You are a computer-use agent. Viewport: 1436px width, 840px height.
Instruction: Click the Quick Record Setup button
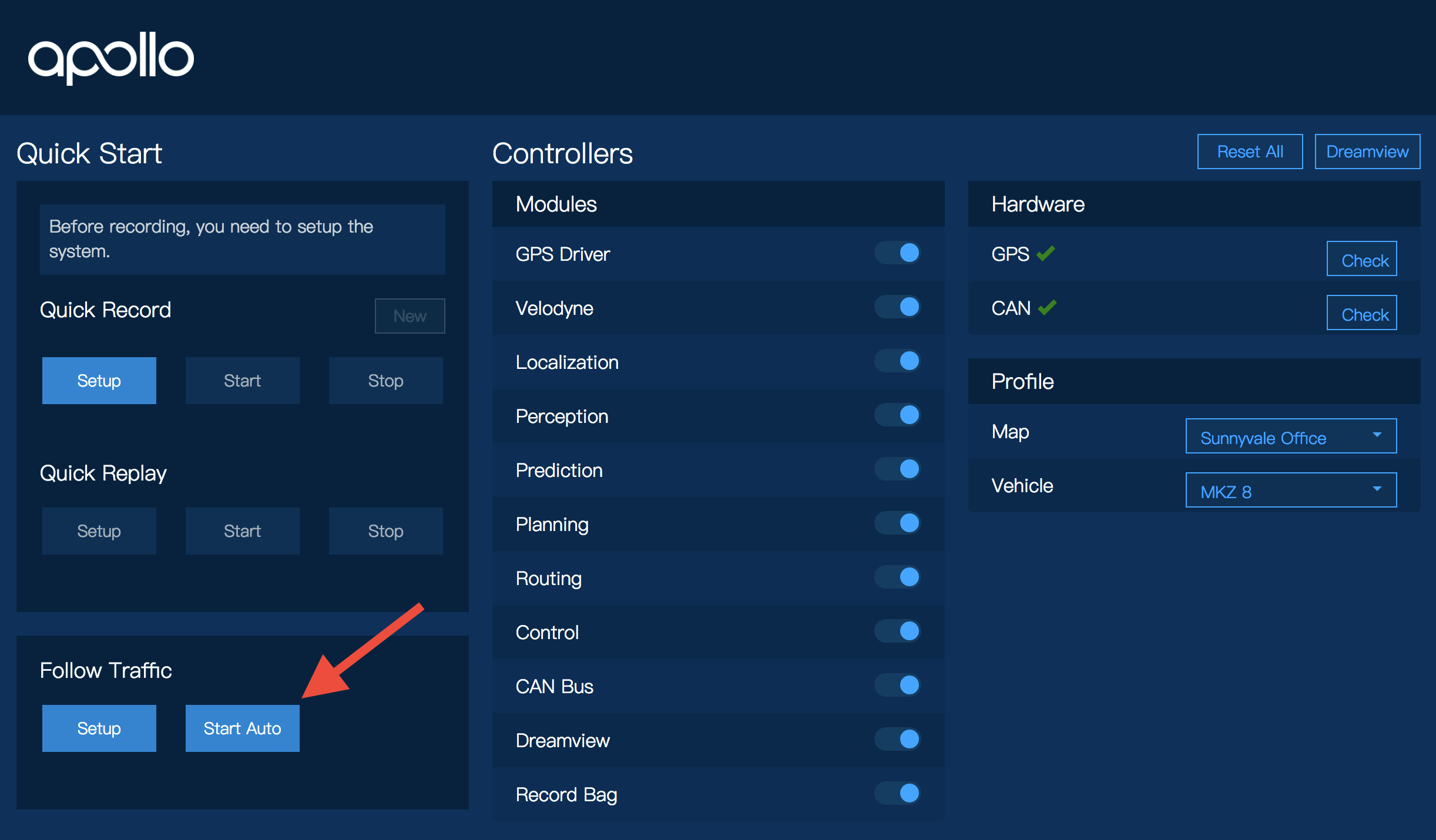coord(98,380)
